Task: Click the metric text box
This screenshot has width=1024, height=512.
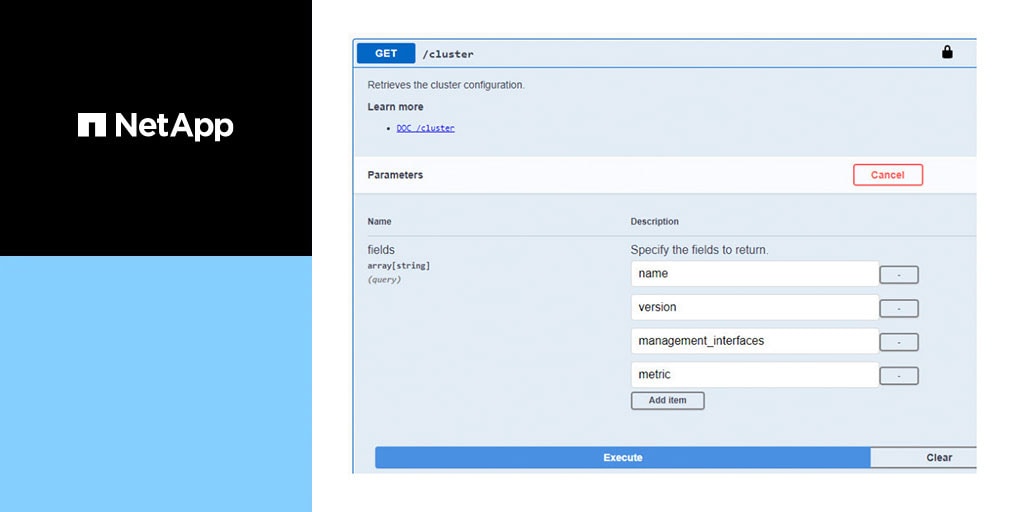Action: (x=754, y=375)
